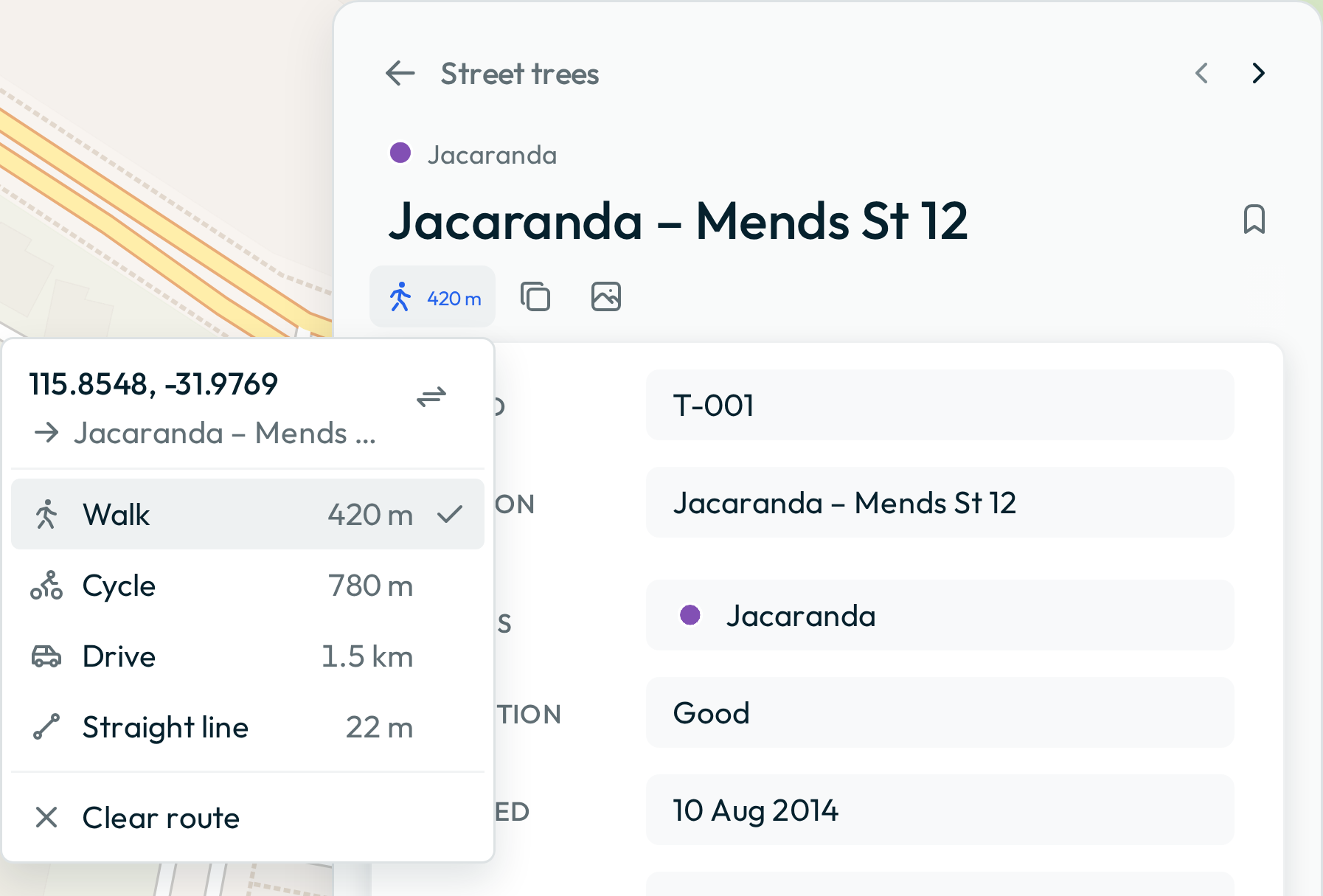The height and width of the screenshot is (896, 1323).
Task: Open the previous record with left chevron
Action: (x=1201, y=73)
